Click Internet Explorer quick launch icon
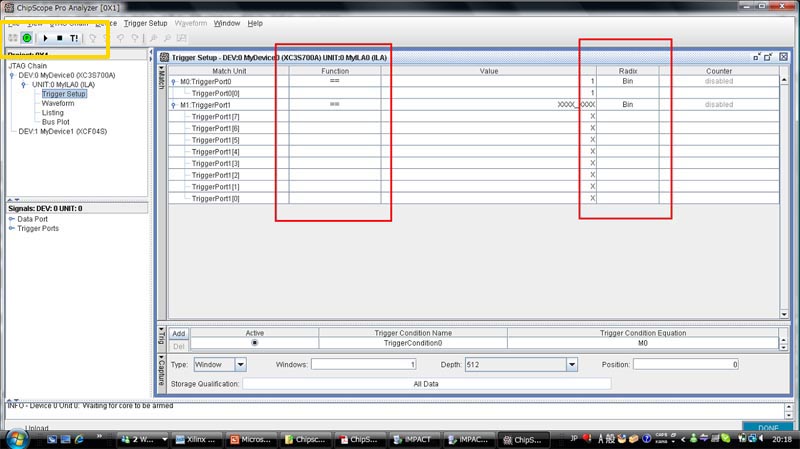800x449 pixels. (79, 439)
